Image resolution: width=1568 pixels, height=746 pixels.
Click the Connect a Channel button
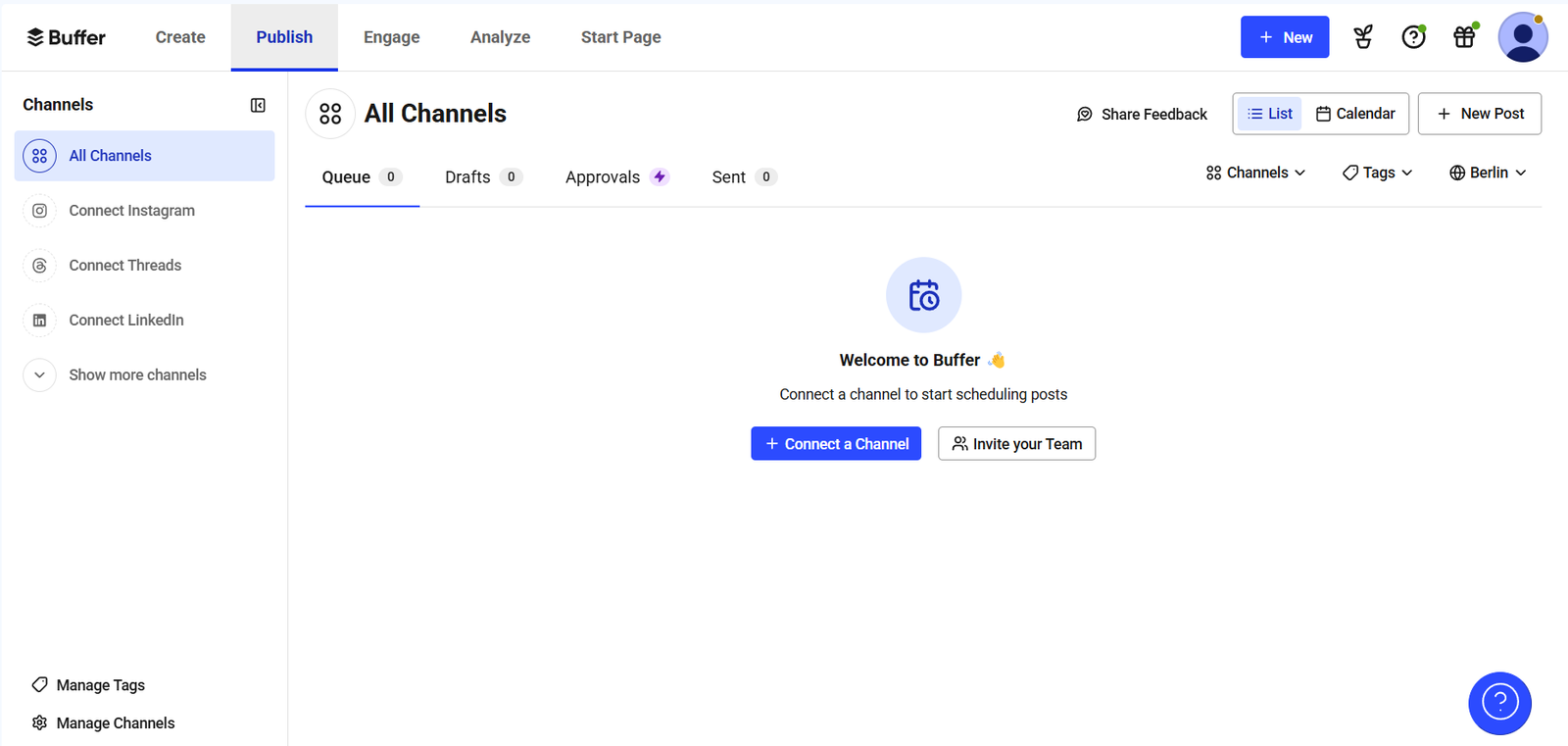click(x=836, y=444)
